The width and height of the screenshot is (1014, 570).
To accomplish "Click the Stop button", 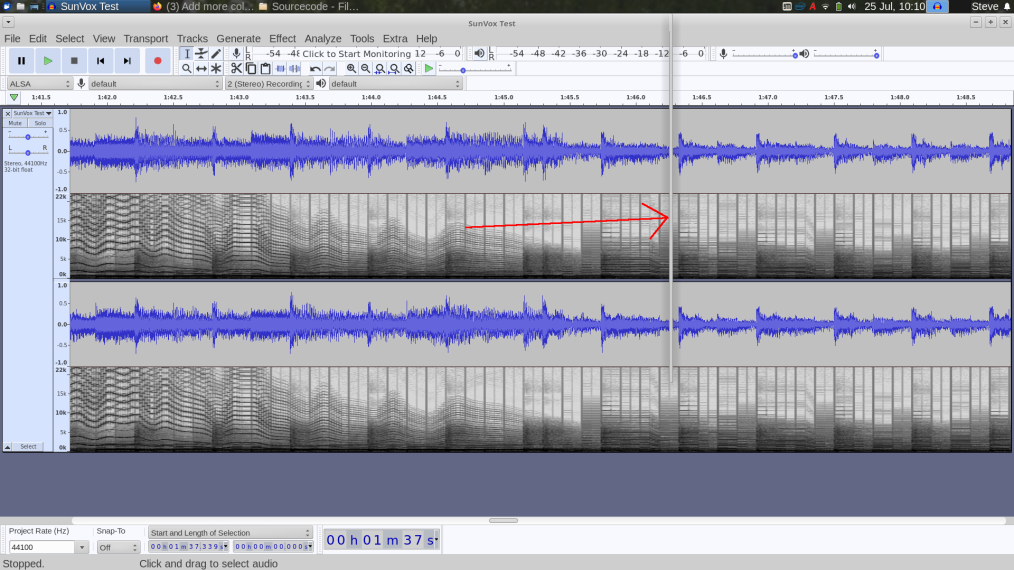I will (x=74, y=61).
